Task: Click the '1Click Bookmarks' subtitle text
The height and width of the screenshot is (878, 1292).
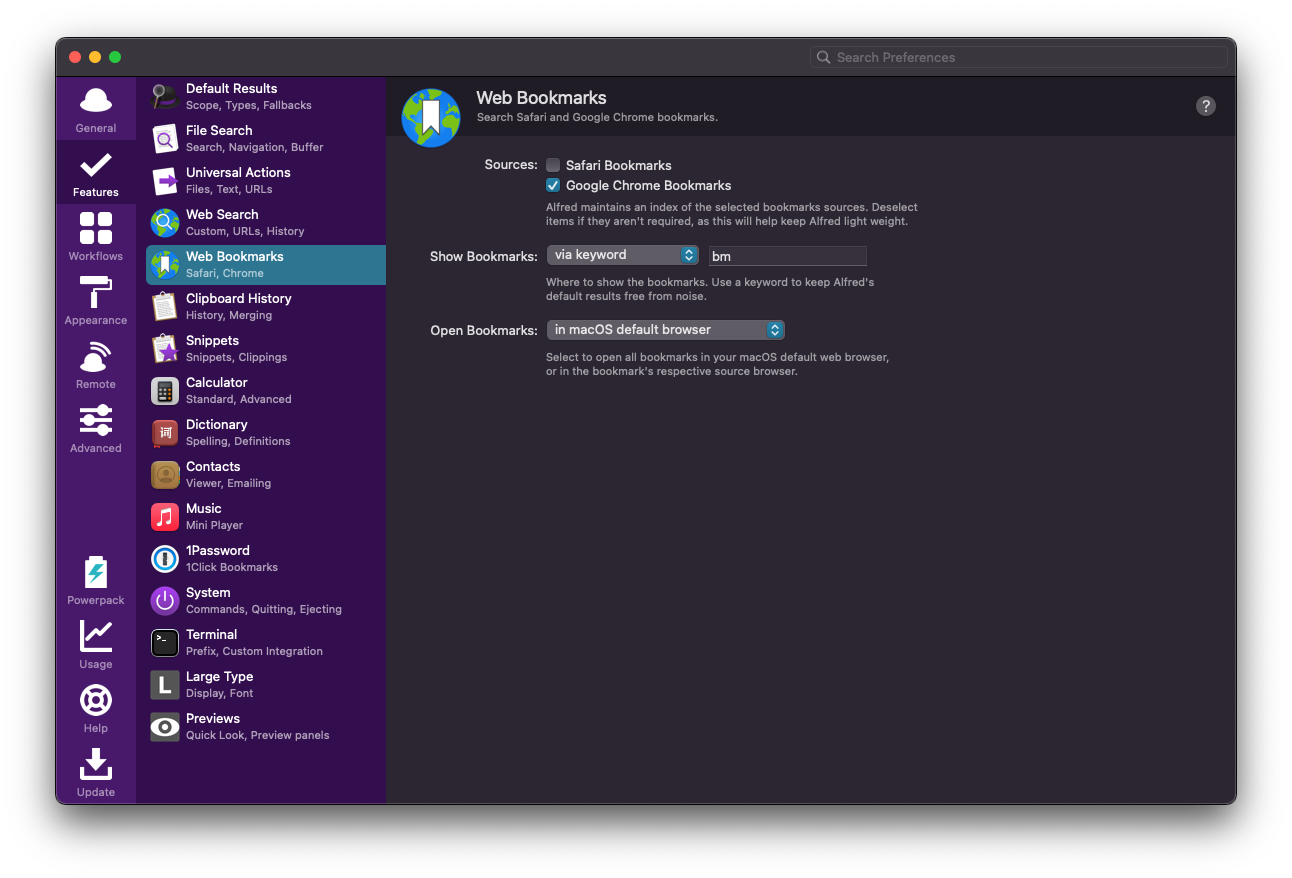Action: click(x=232, y=567)
